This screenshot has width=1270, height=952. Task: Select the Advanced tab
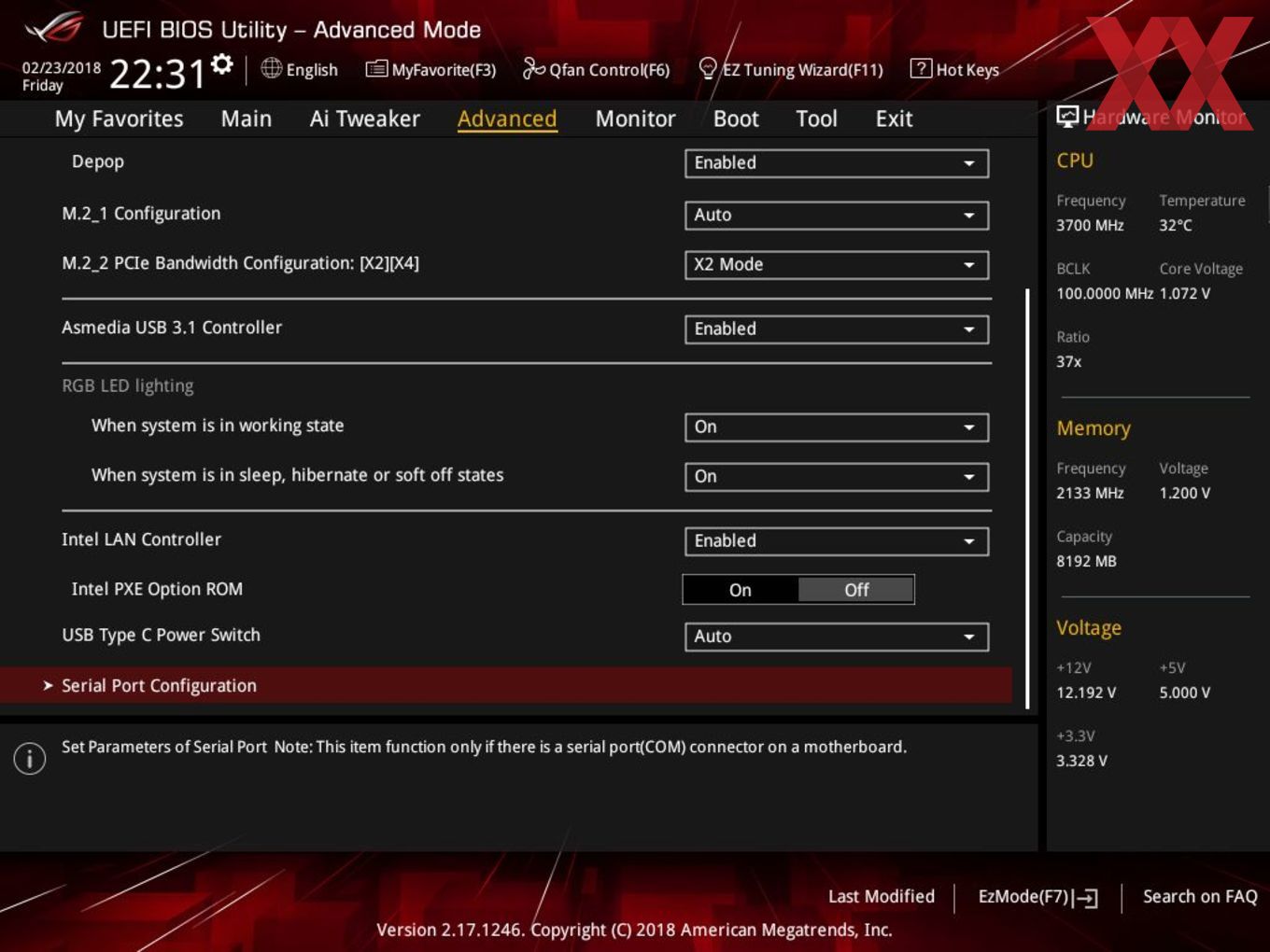click(x=507, y=119)
